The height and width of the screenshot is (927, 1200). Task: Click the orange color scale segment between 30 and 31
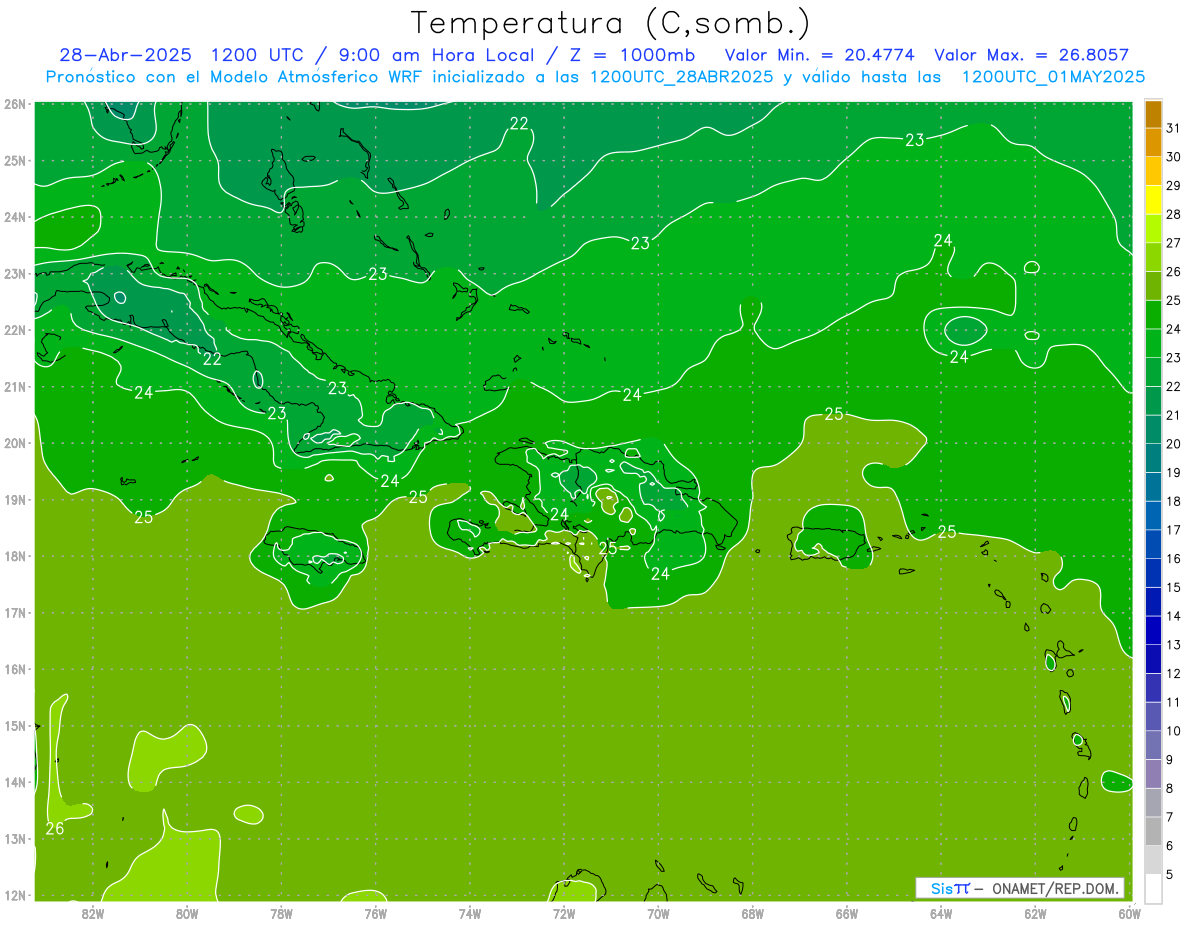(1153, 143)
